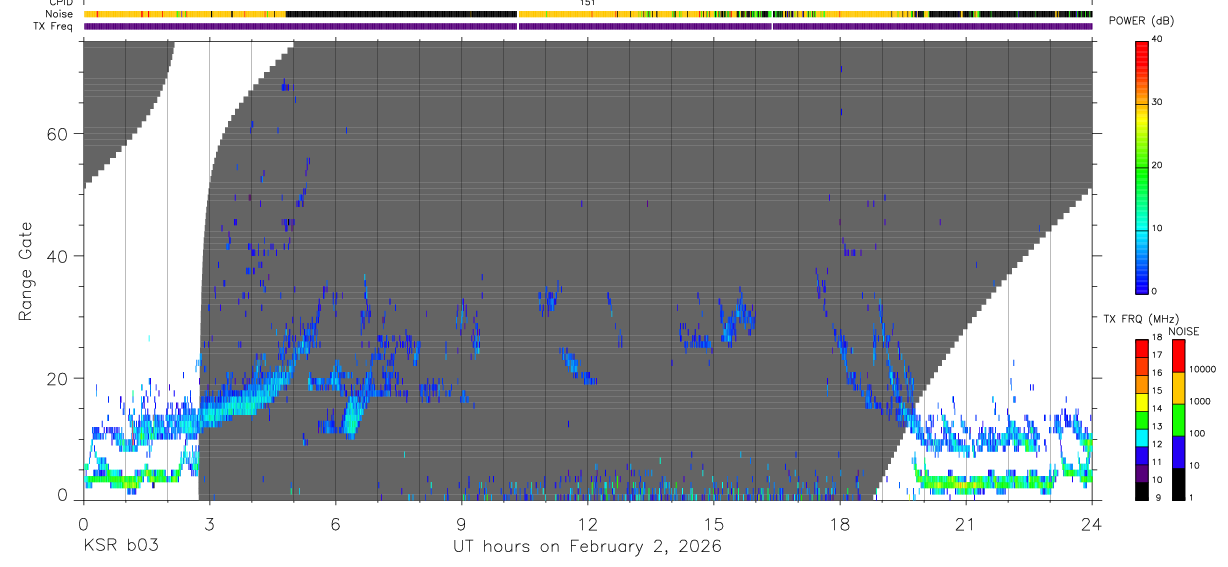Click the "11" tick on the TX FRQ legend

coord(1158,462)
